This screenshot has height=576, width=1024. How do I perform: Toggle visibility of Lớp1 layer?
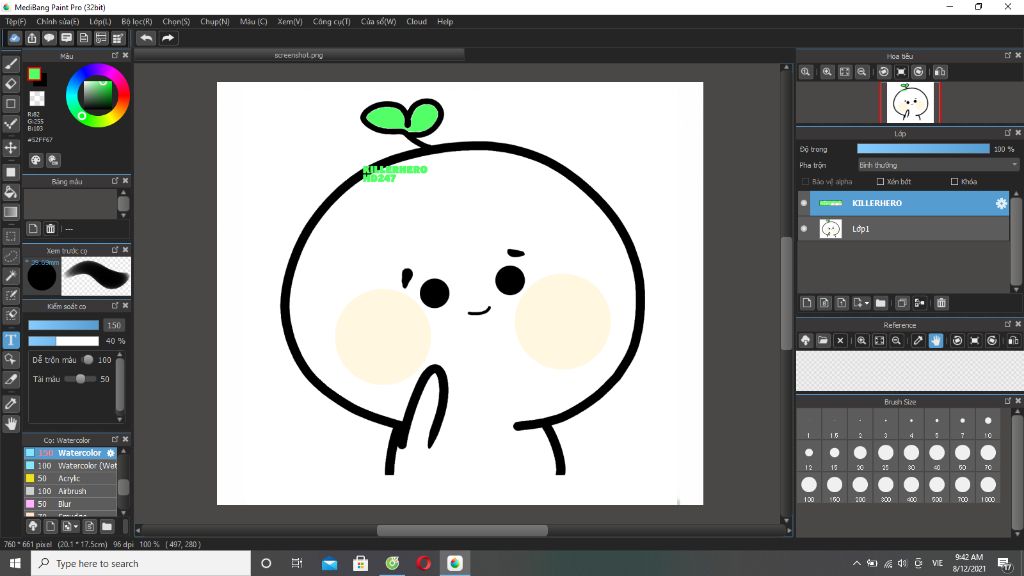[804, 229]
